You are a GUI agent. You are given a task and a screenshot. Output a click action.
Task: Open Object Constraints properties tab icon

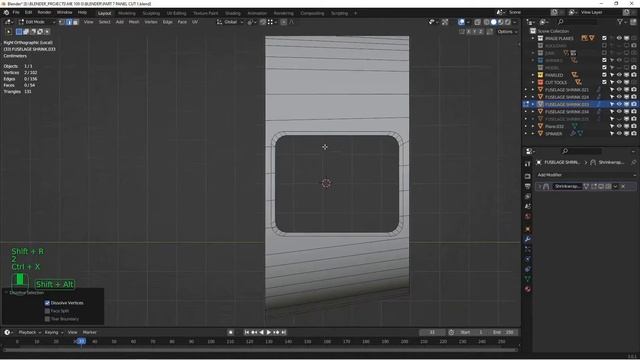(528, 269)
